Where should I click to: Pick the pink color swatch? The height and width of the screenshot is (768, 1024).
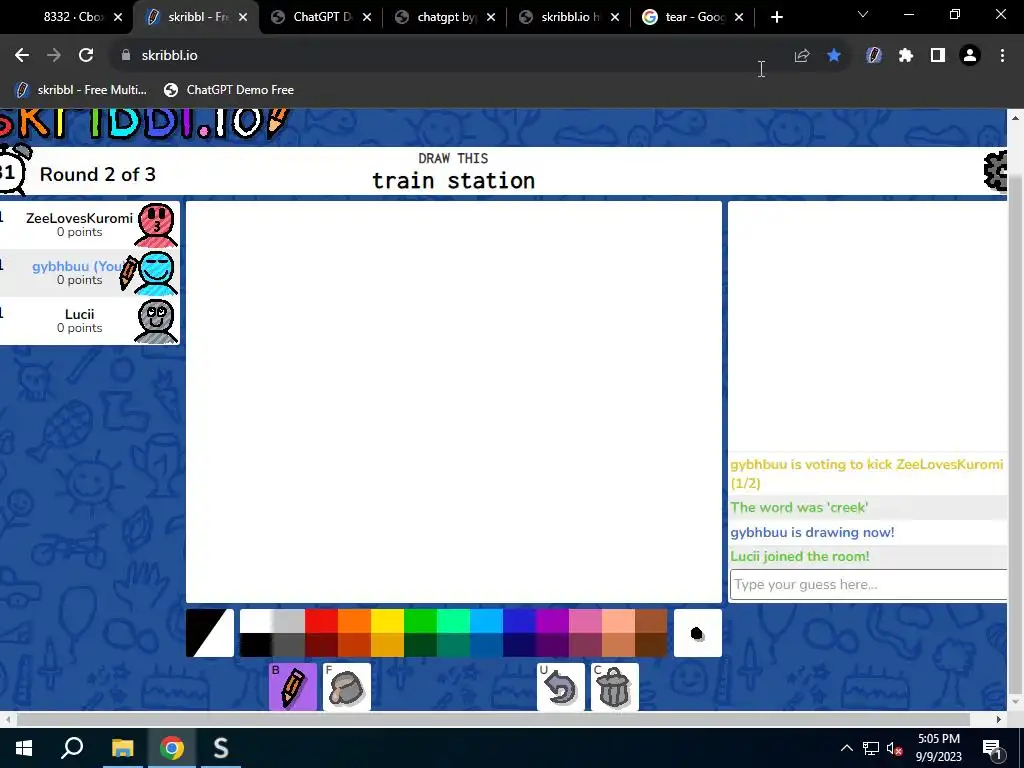[585, 621]
